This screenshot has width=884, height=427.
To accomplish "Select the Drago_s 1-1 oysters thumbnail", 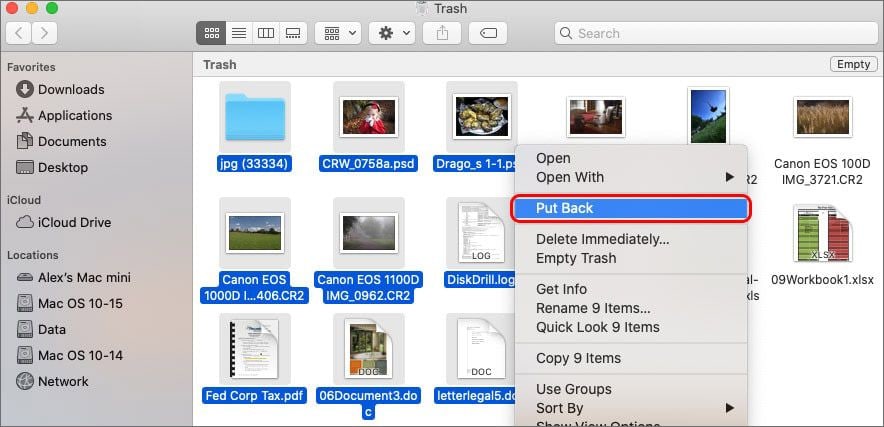I will point(481,117).
